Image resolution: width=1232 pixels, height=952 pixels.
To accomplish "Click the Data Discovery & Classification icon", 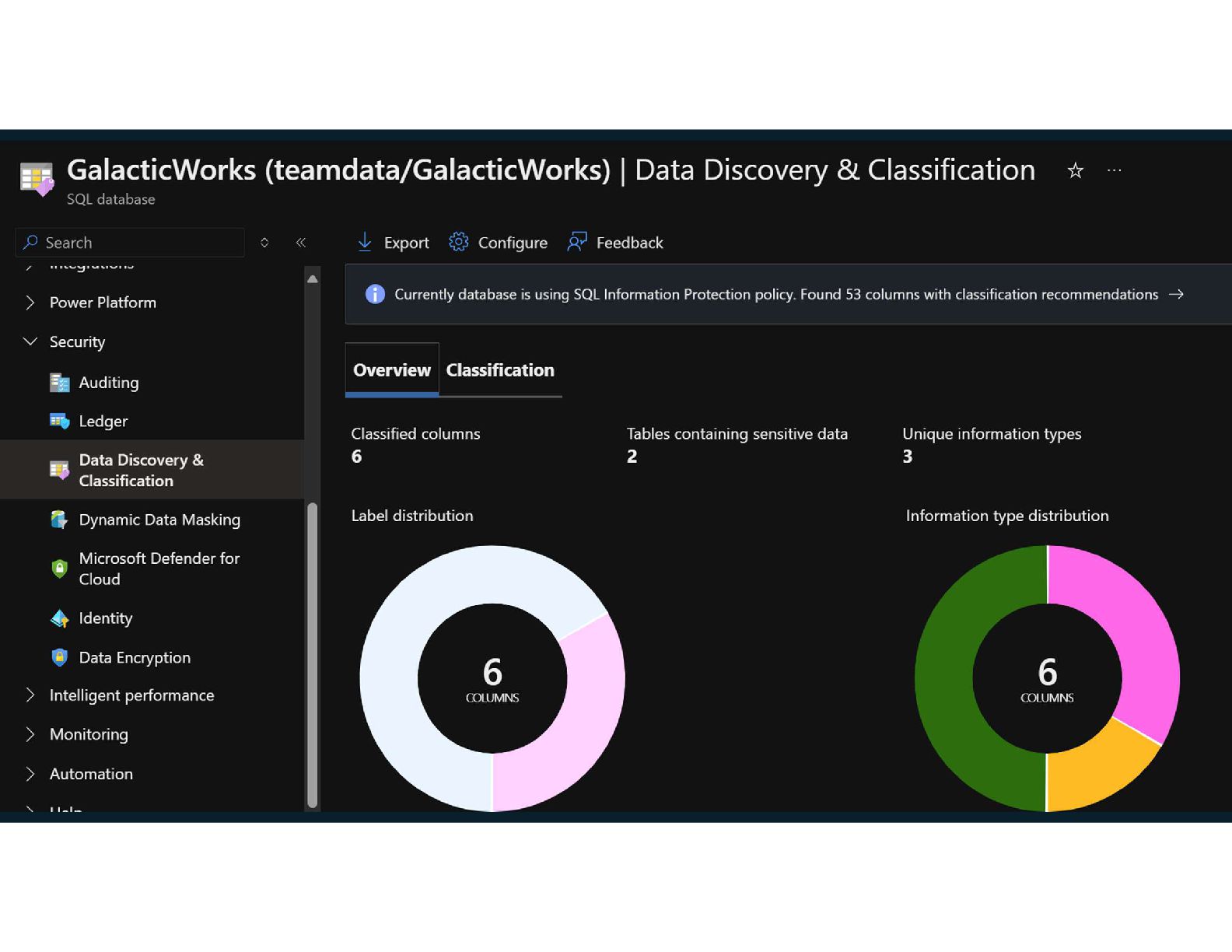I will [x=60, y=470].
